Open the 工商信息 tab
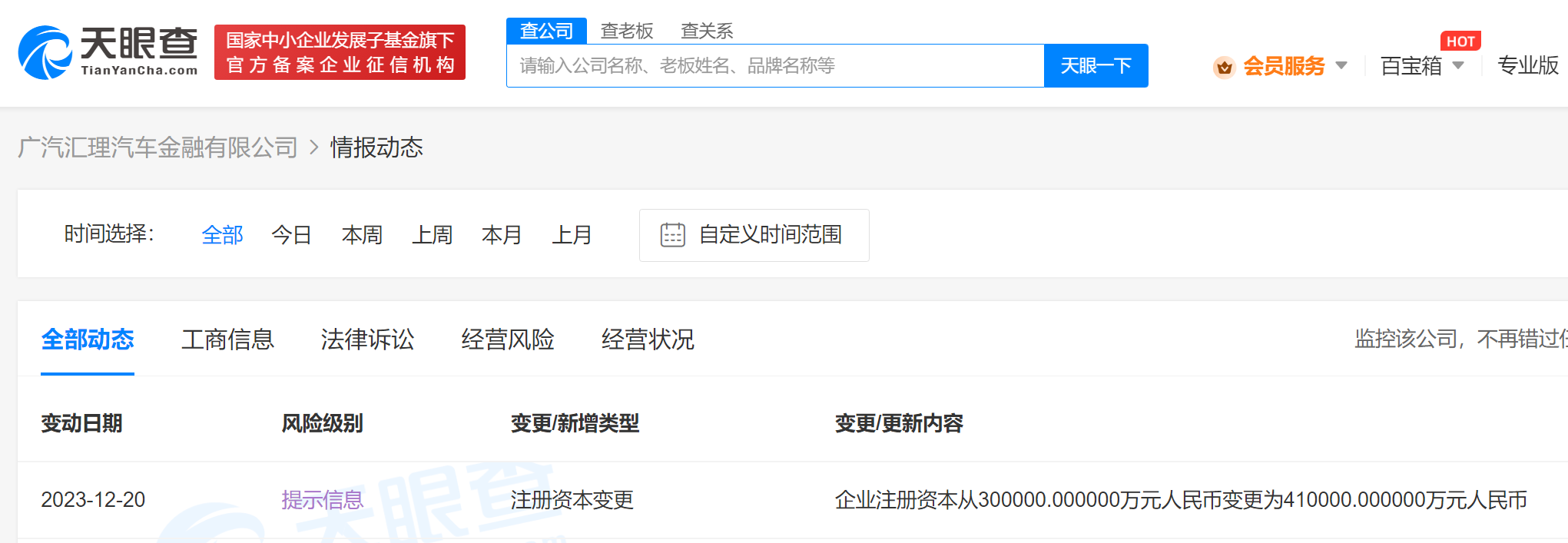The width and height of the screenshot is (1568, 543). click(x=227, y=339)
